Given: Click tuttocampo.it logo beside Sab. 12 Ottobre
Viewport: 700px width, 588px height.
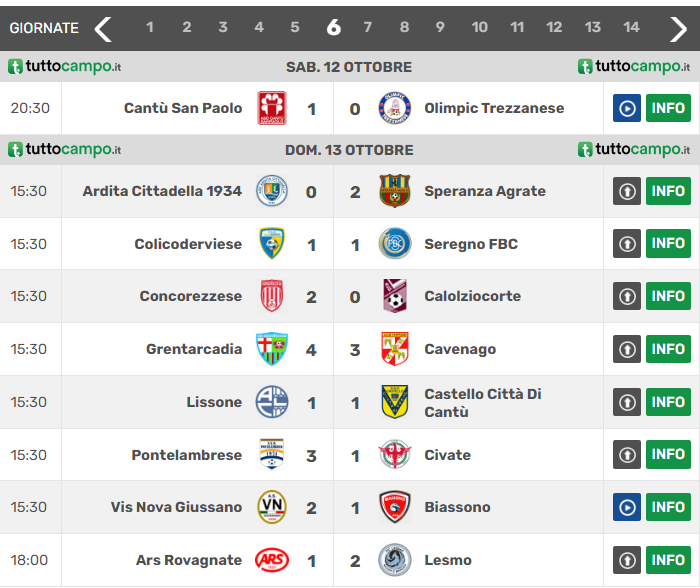Looking at the screenshot, I should click(65, 67).
